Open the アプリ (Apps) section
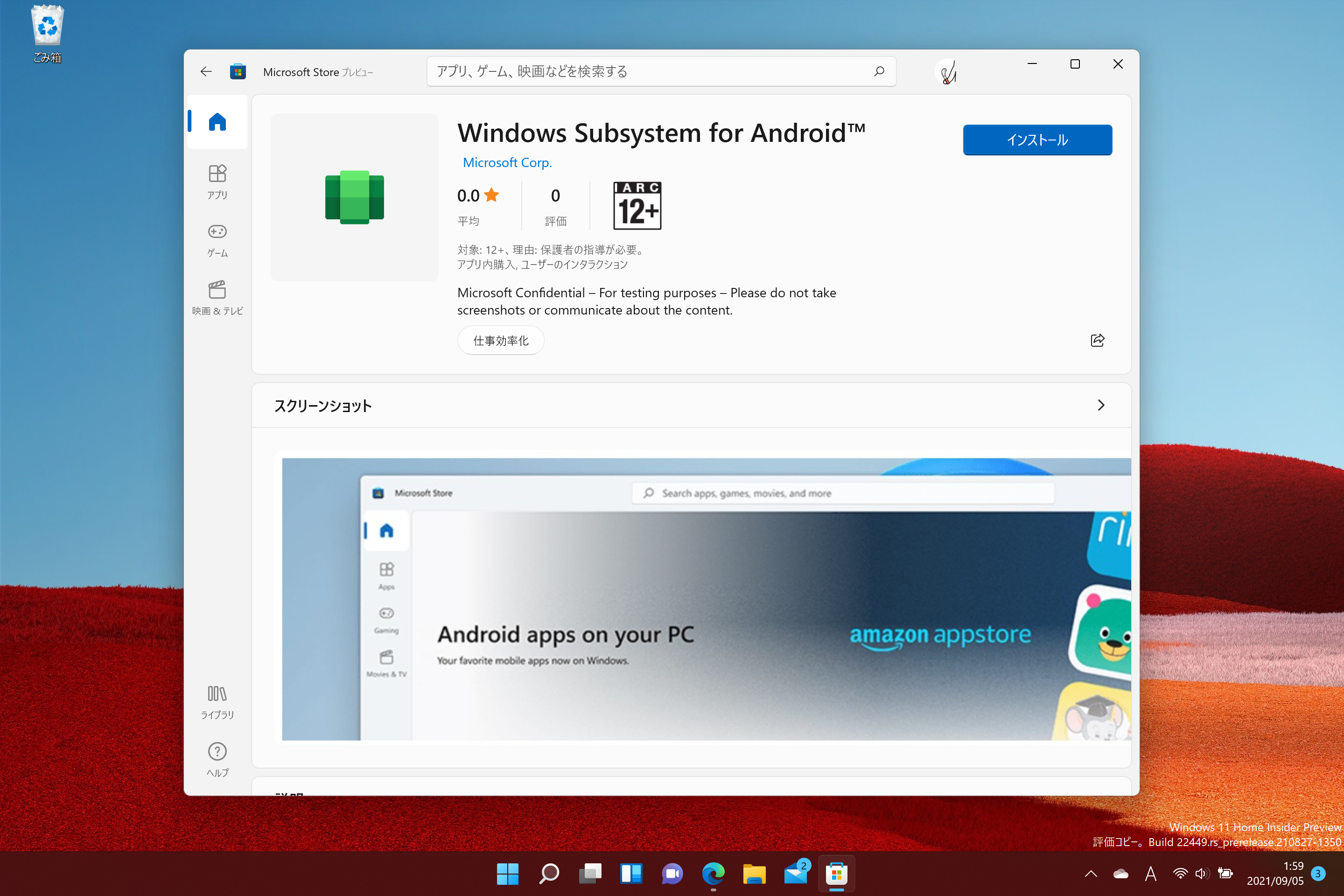Viewport: 1344px width, 896px height. 217,182
